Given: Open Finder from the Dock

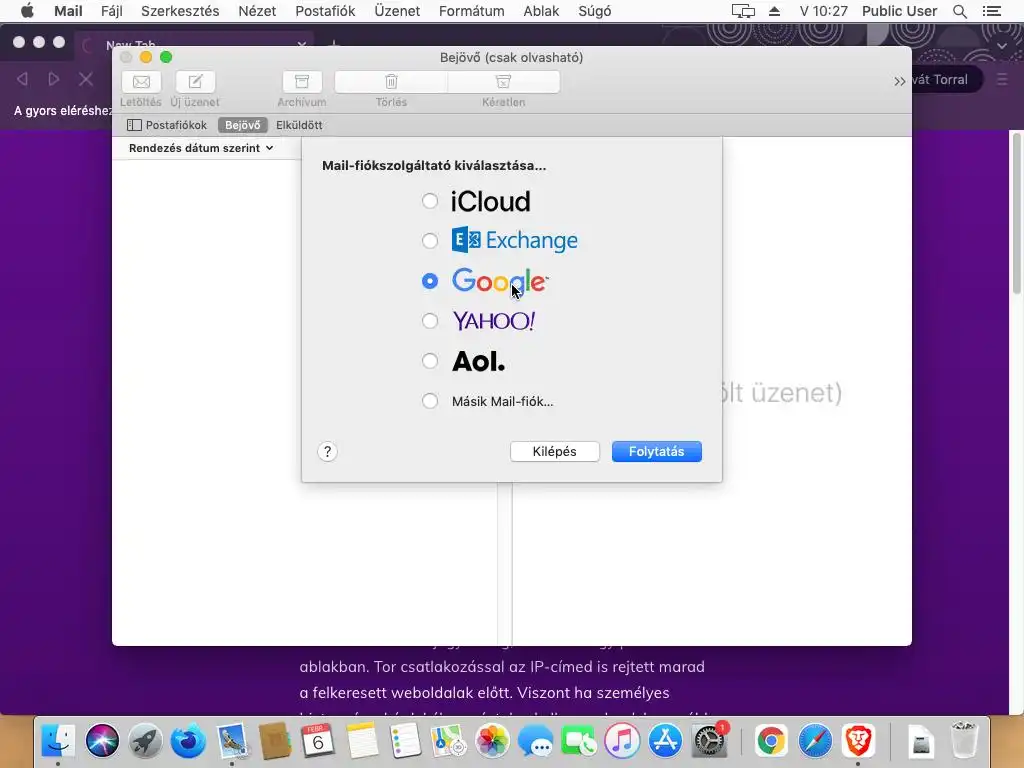Looking at the screenshot, I should [x=58, y=741].
